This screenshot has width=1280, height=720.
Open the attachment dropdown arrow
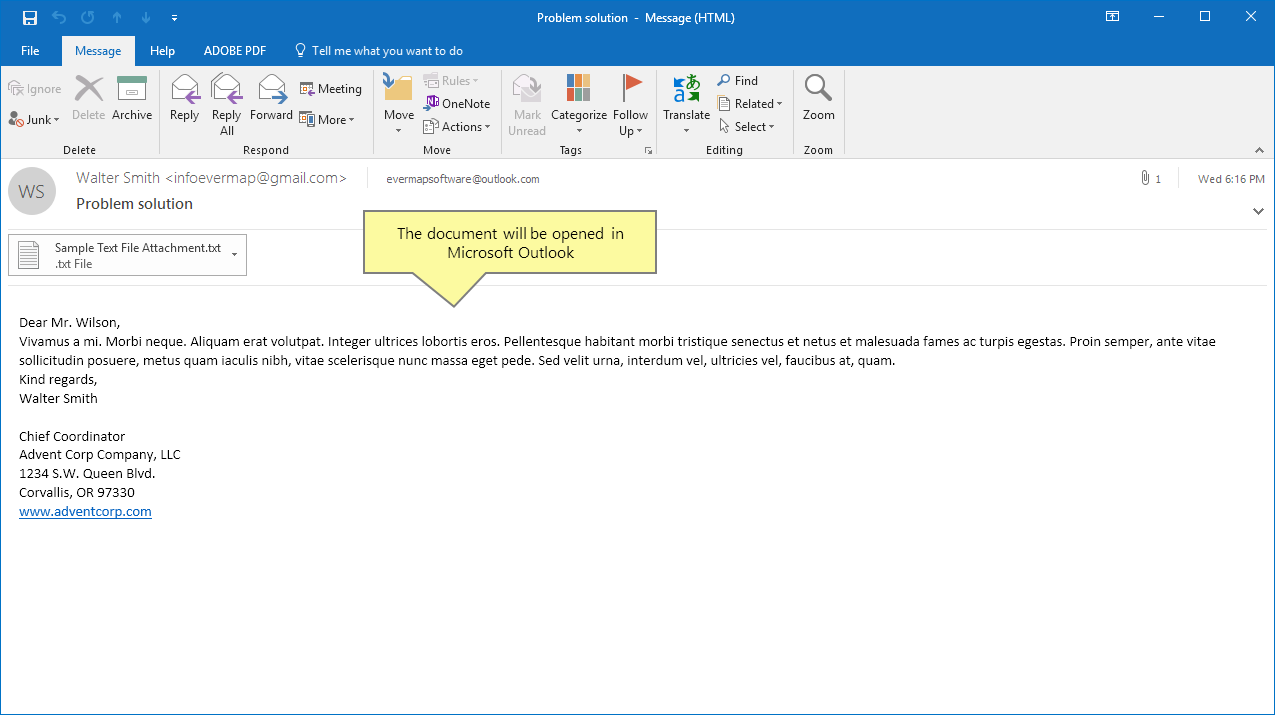[235, 255]
